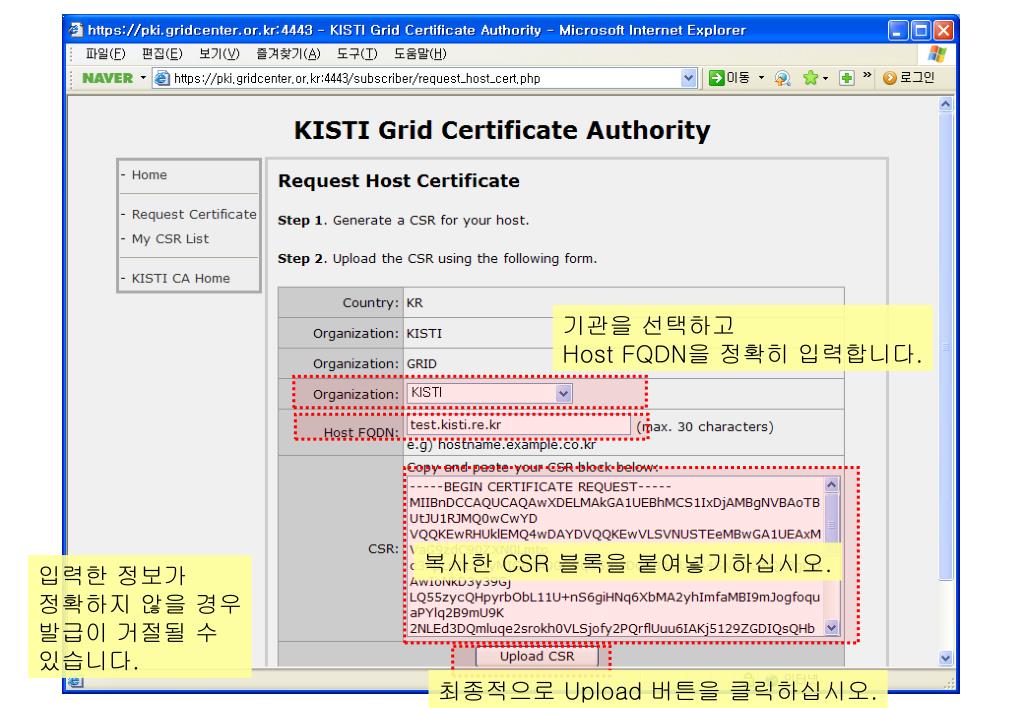Image resolution: width=1023 pixels, height=708 pixels.
Task: Click the status bar page icon
Action: pyautogui.click(x=76, y=682)
